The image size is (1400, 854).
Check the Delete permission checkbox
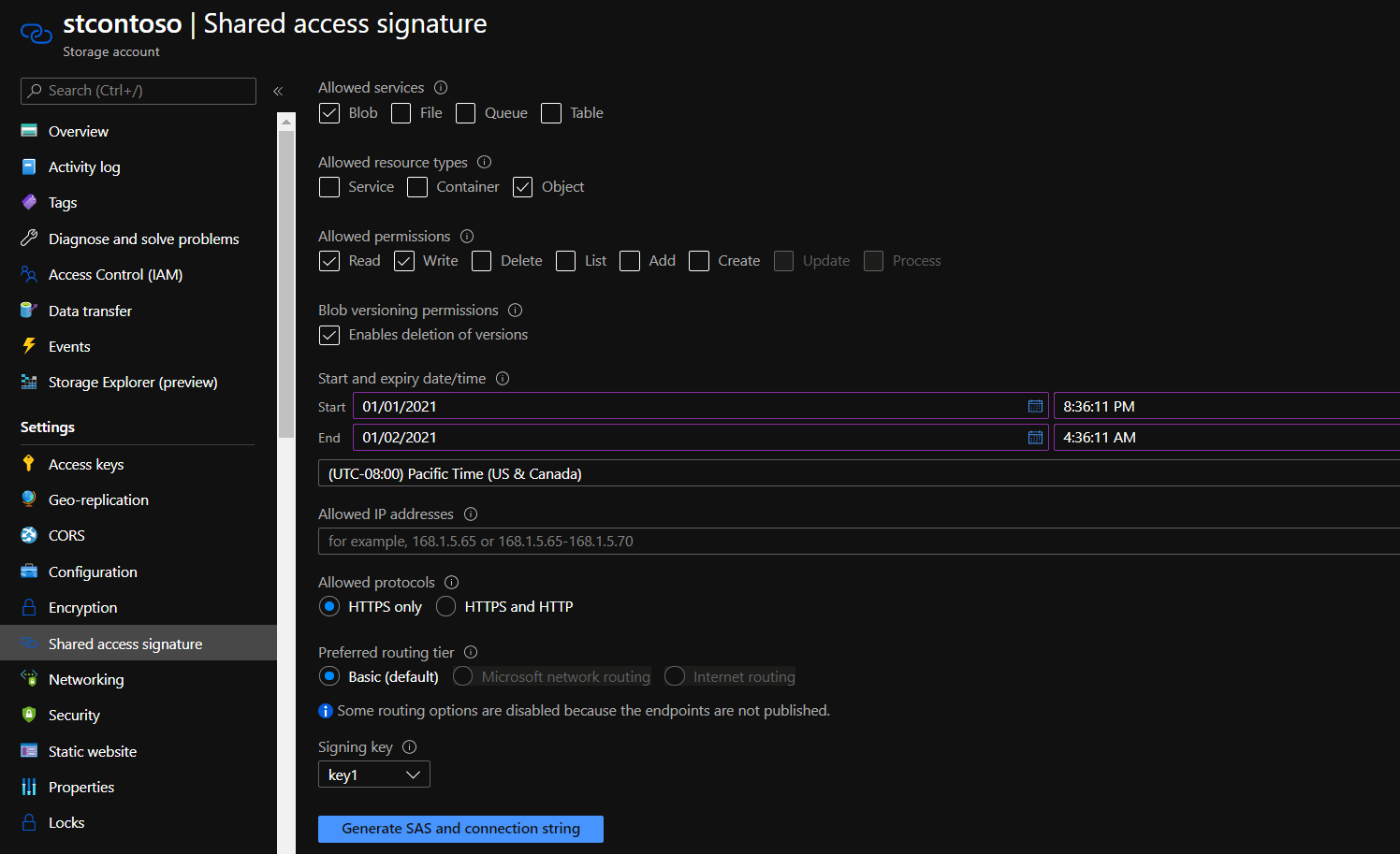(481, 261)
